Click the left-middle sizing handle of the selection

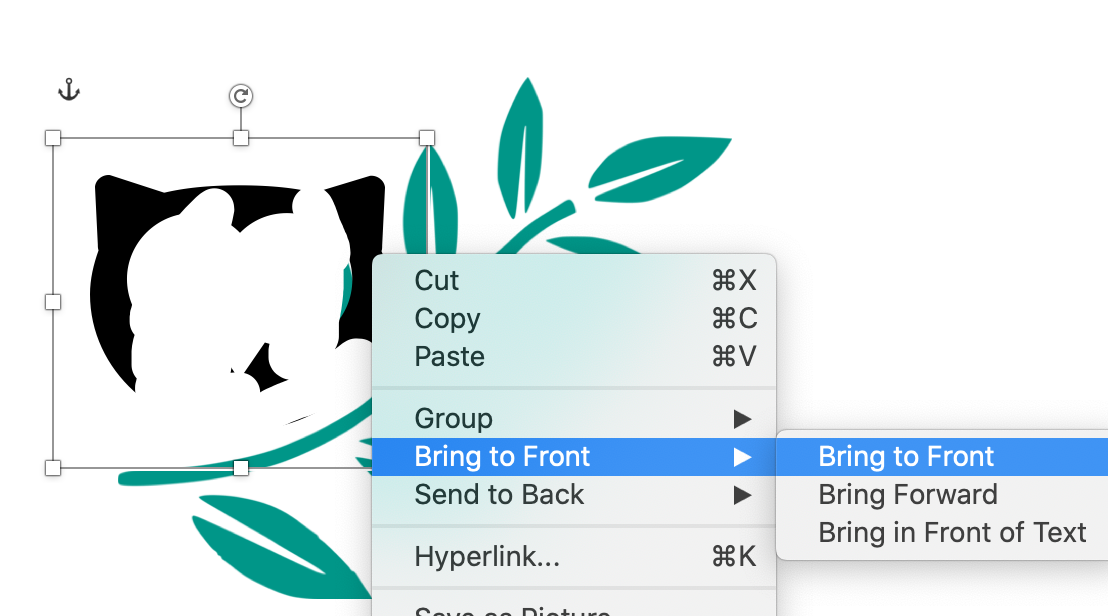tap(53, 302)
